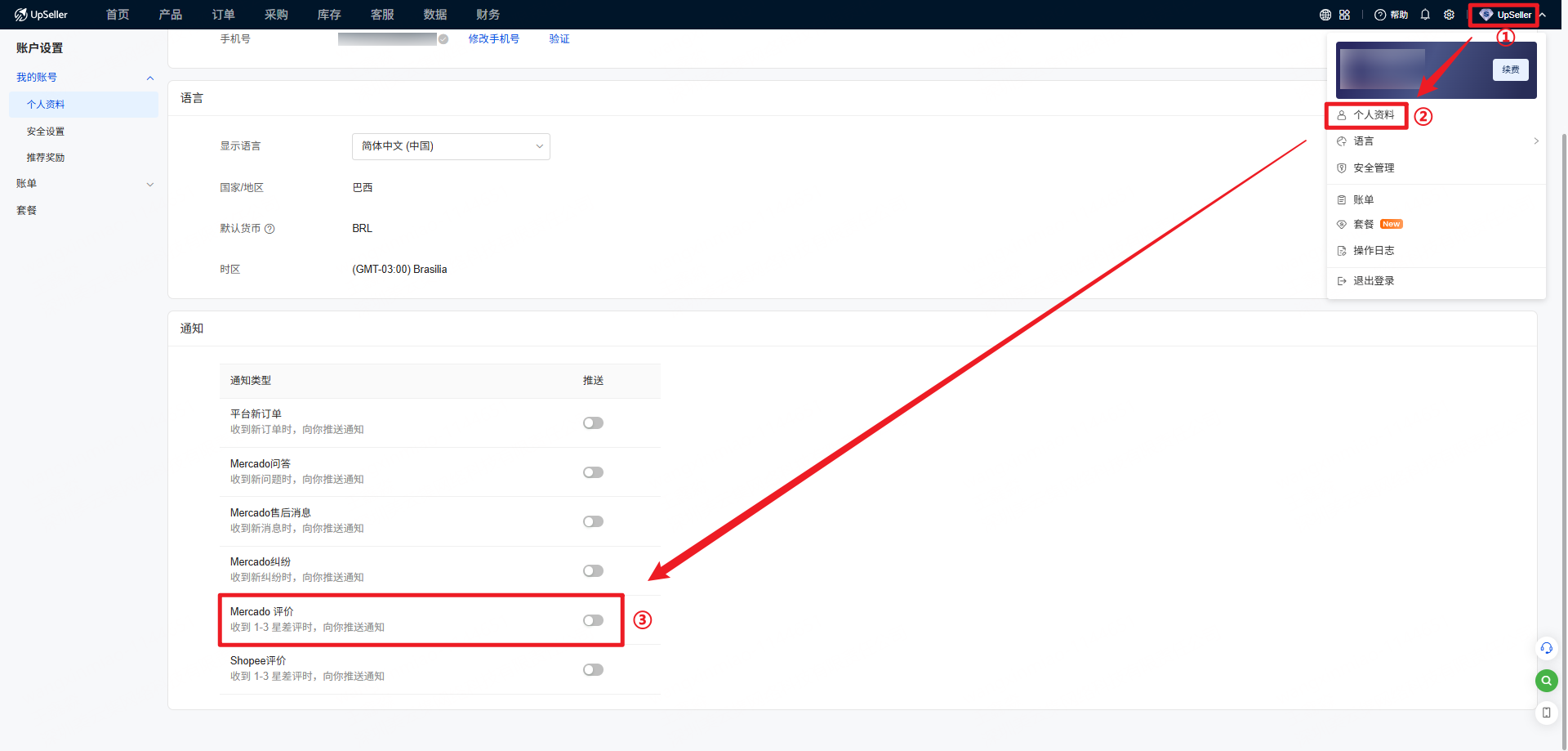
Task: Open the apps grid icon in header
Action: tap(1344, 15)
